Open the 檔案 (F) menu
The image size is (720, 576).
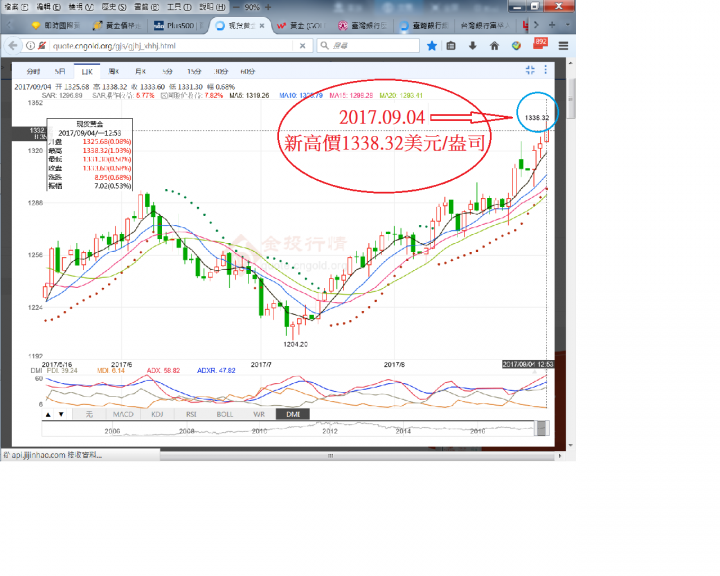(x=16, y=7)
